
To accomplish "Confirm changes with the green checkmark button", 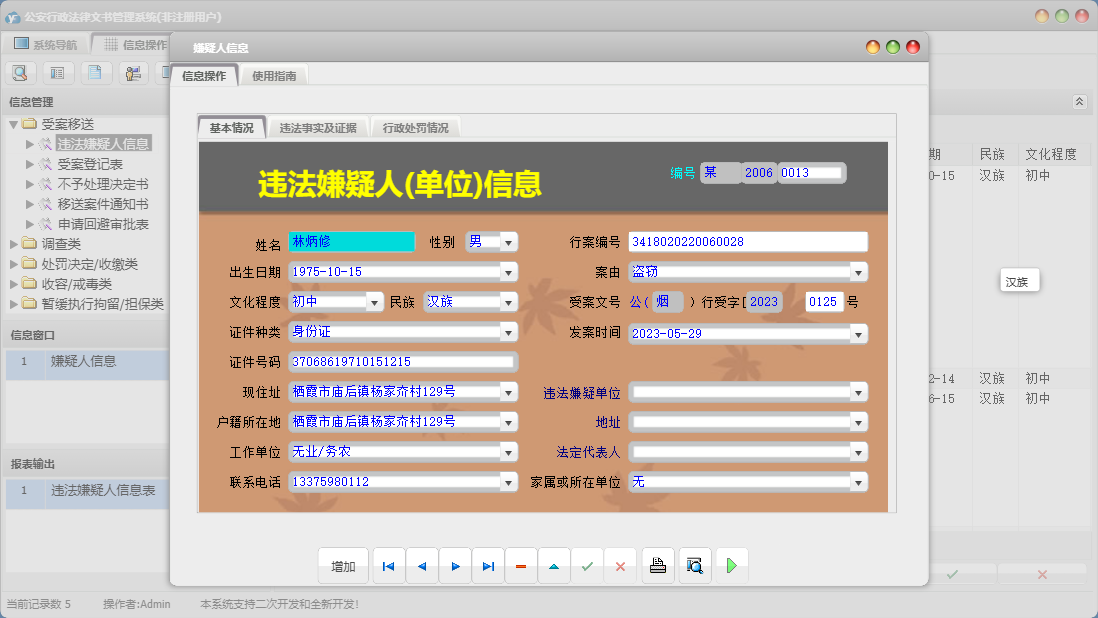I will 587,567.
